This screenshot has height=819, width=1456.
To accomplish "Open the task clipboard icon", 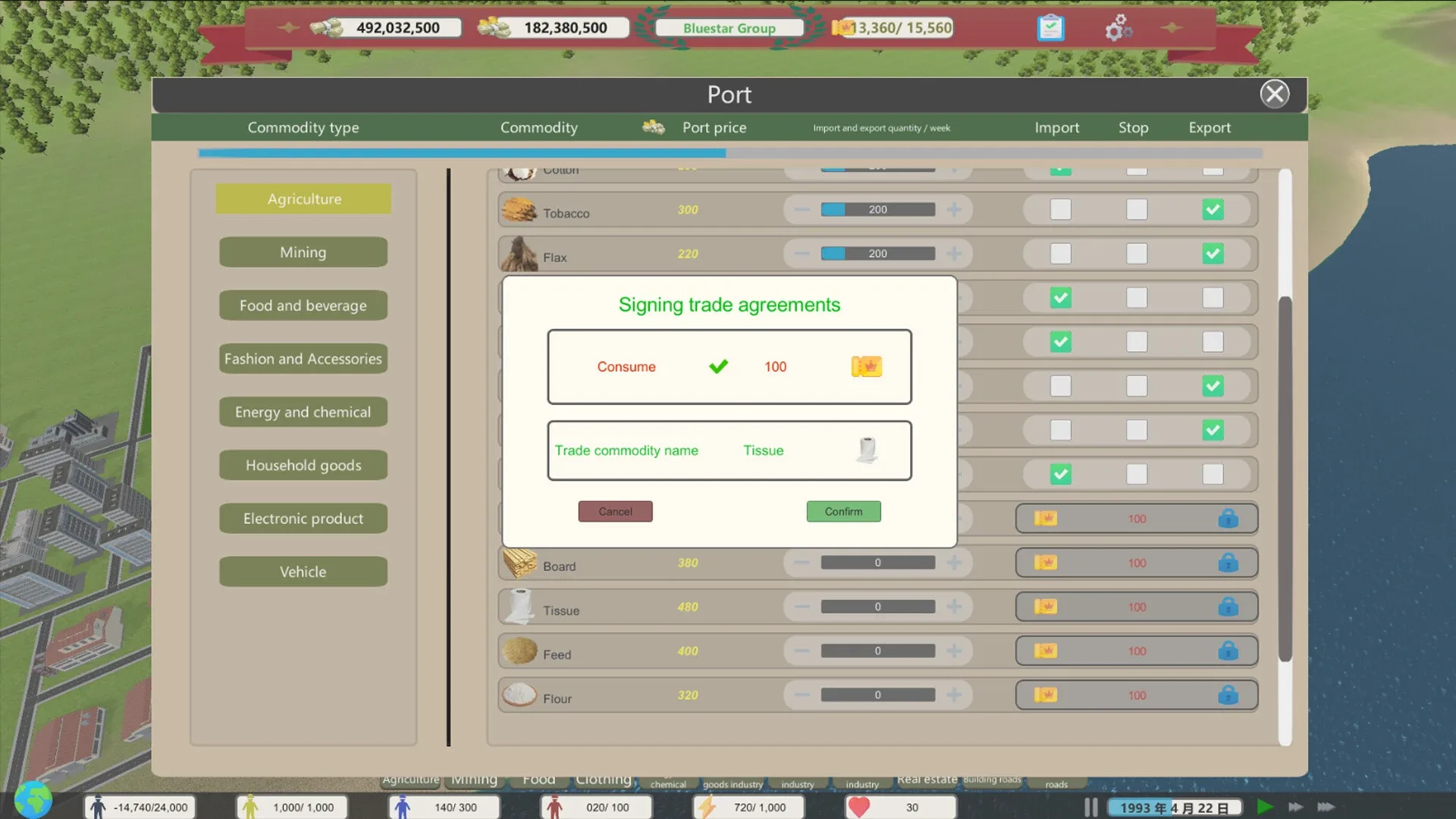I will click(1050, 28).
